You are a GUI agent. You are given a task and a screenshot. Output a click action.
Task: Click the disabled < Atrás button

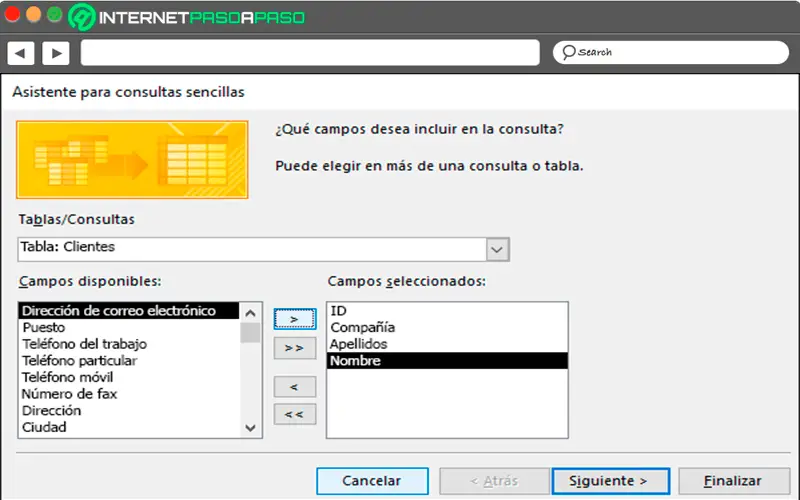tap(494, 481)
